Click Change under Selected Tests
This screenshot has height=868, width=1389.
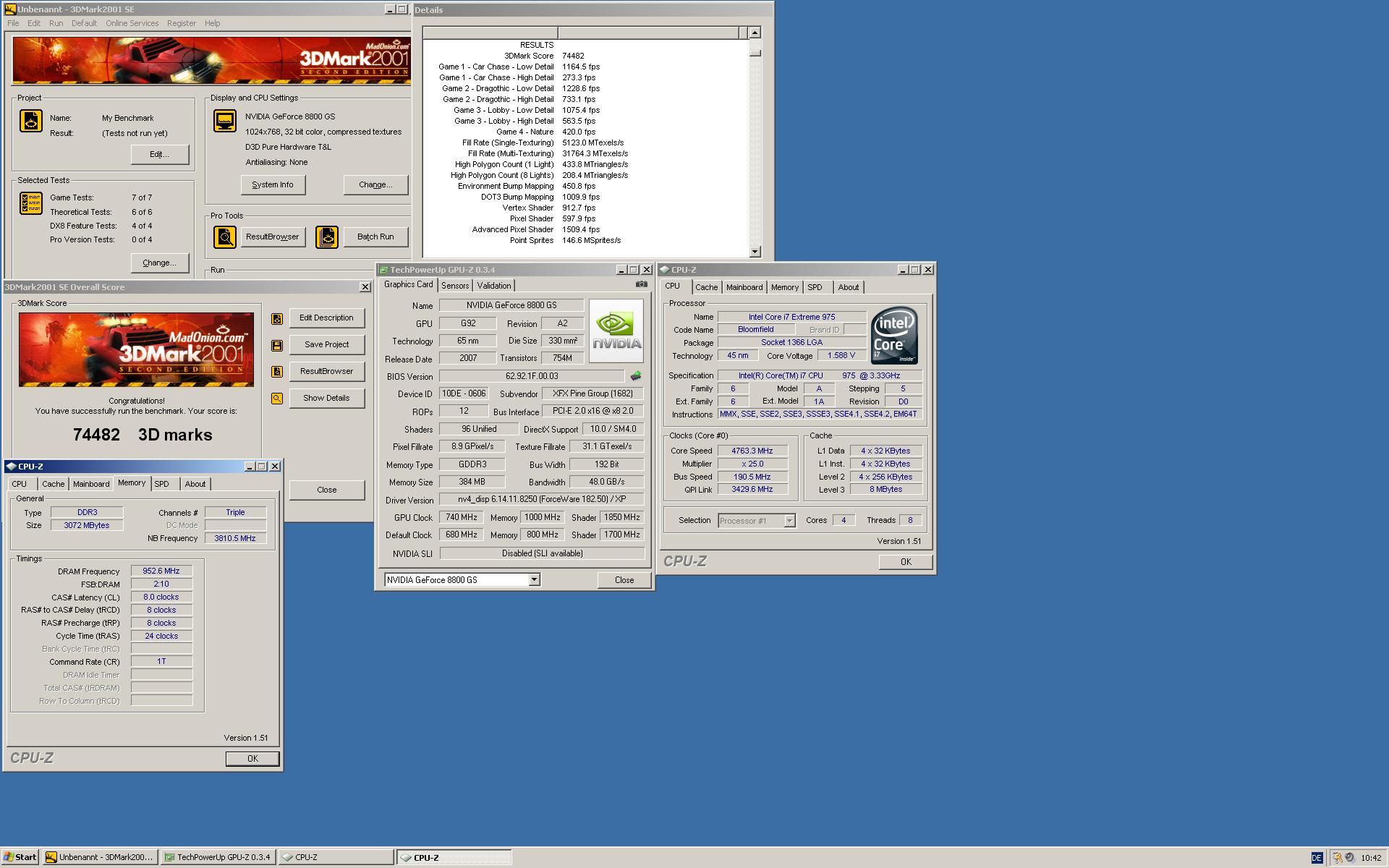[x=160, y=263]
